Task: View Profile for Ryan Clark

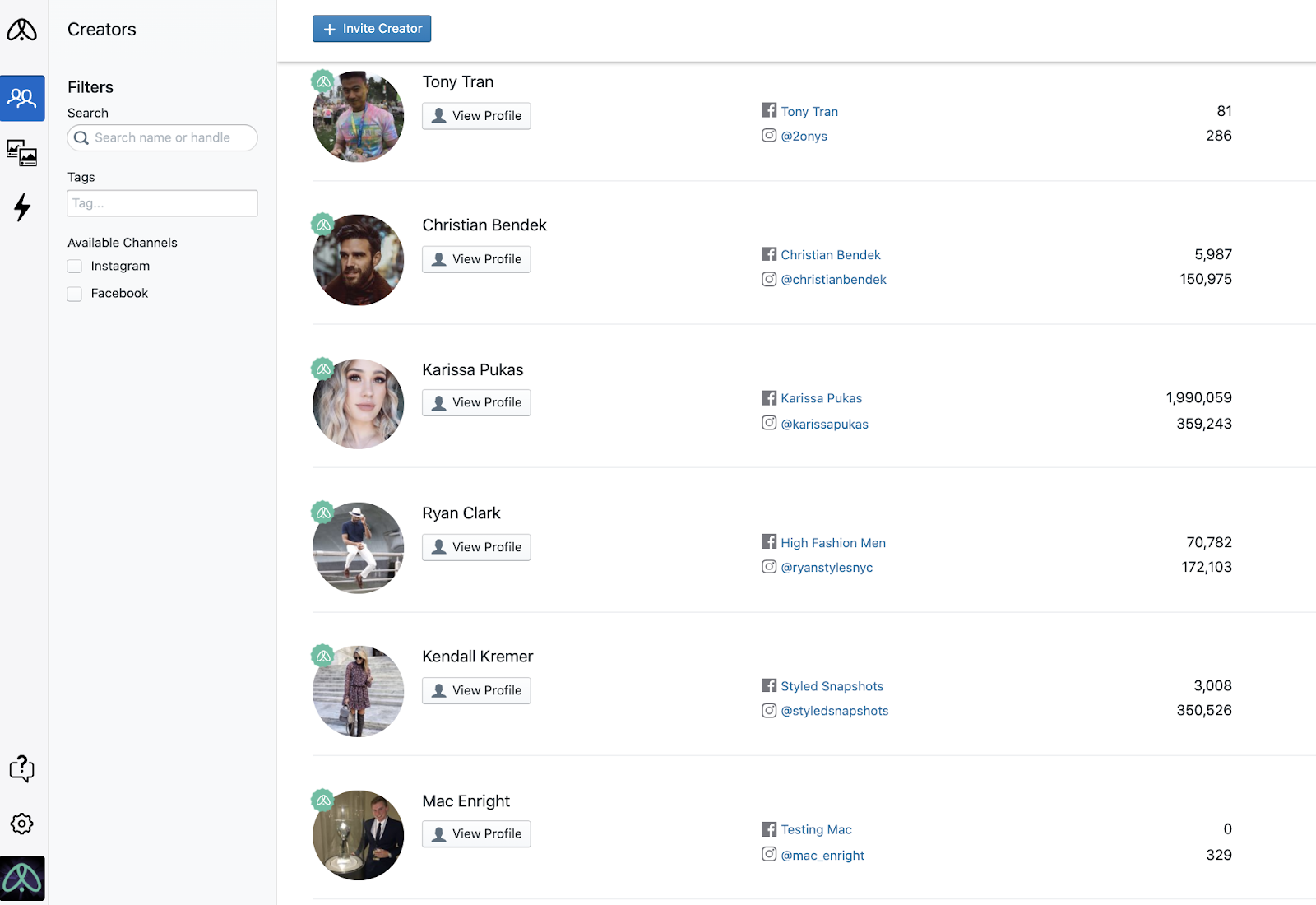Action: pyautogui.click(x=476, y=547)
